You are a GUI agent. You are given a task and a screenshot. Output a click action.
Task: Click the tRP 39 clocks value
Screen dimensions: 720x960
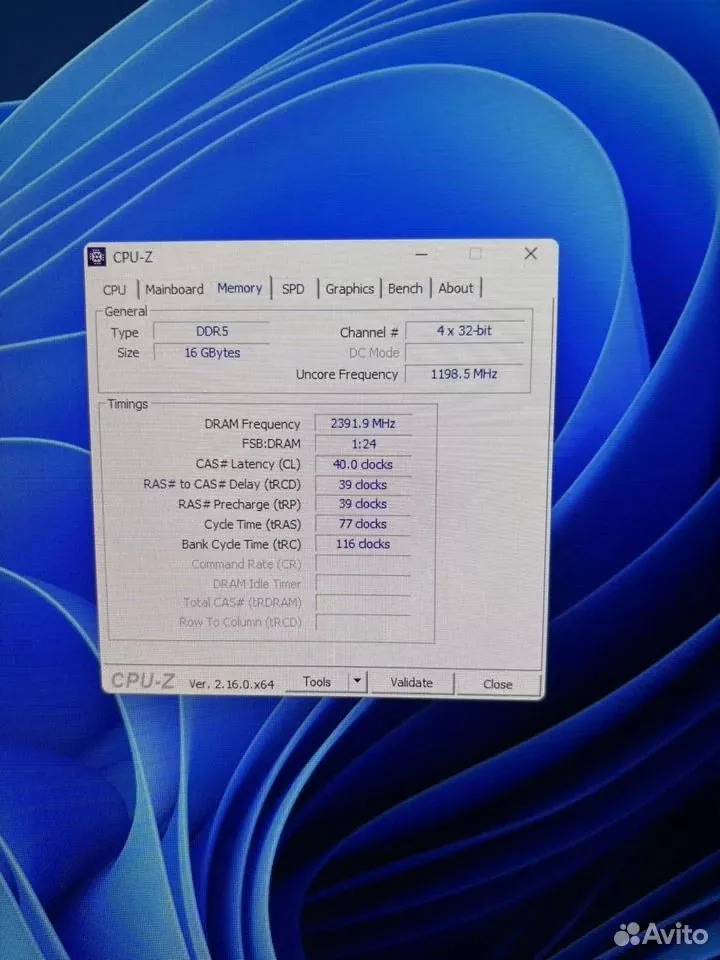point(363,504)
